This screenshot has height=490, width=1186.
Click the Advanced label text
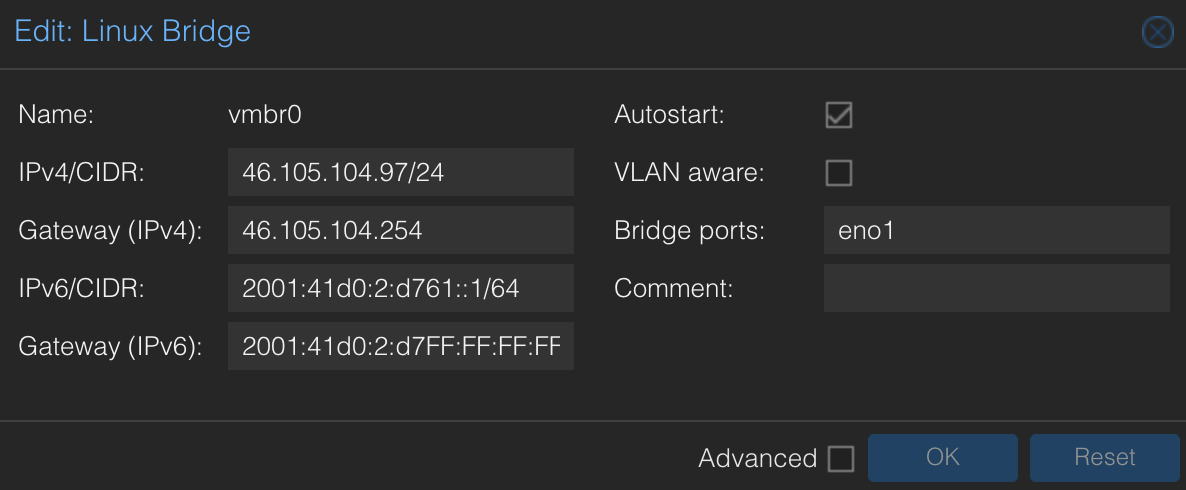757,458
